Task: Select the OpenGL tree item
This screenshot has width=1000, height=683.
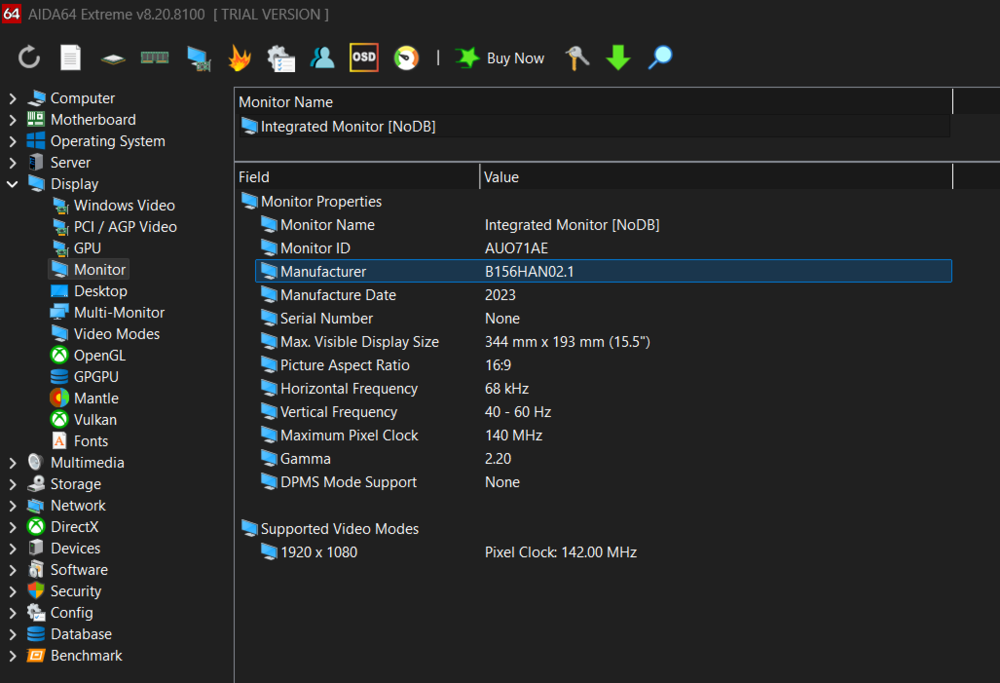Action: (x=88, y=356)
